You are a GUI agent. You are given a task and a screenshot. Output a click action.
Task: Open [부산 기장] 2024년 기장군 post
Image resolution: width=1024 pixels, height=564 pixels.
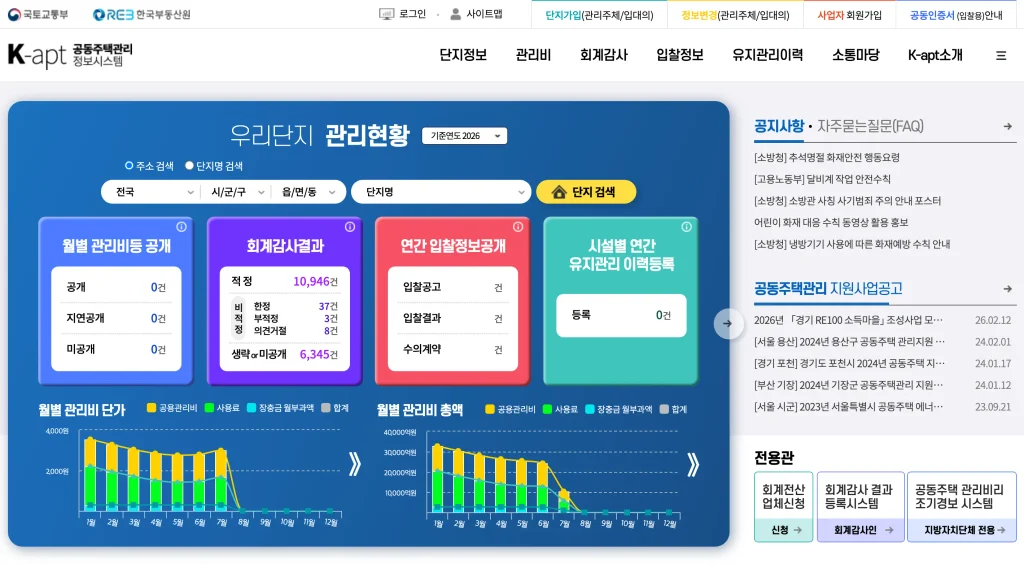pos(849,385)
